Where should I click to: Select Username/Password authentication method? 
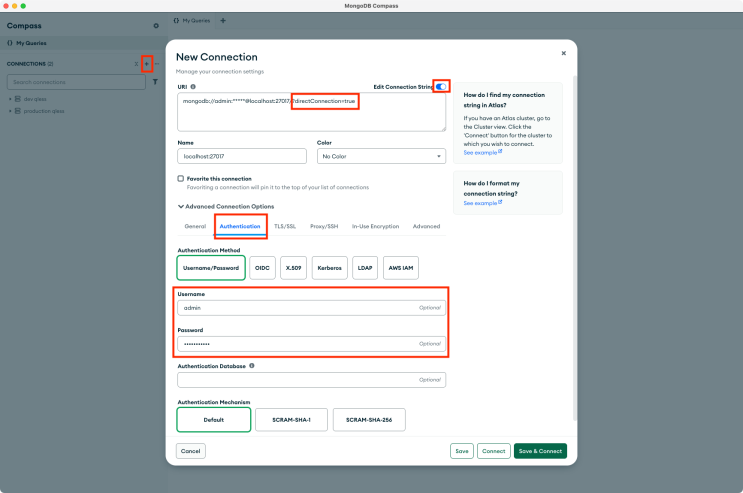pyautogui.click(x=211, y=268)
